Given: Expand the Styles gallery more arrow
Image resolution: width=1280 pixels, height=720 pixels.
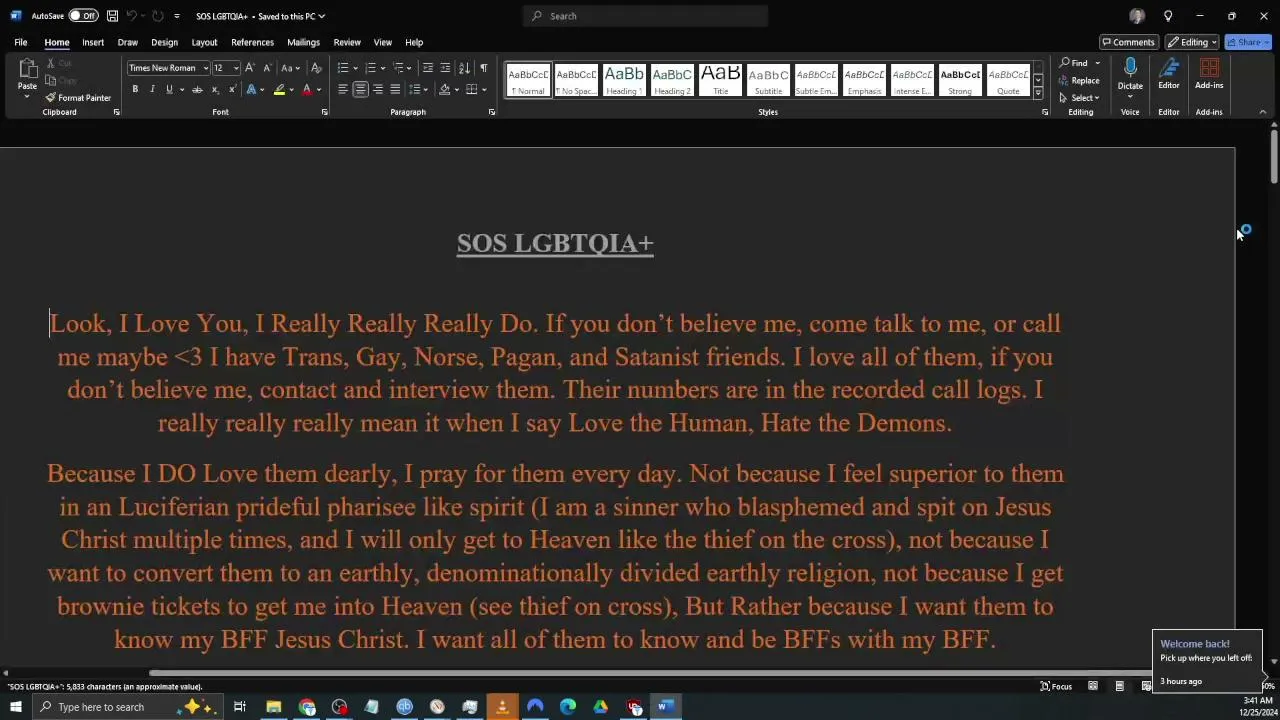Looking at the screenshot, I should tap(1037, 93).
